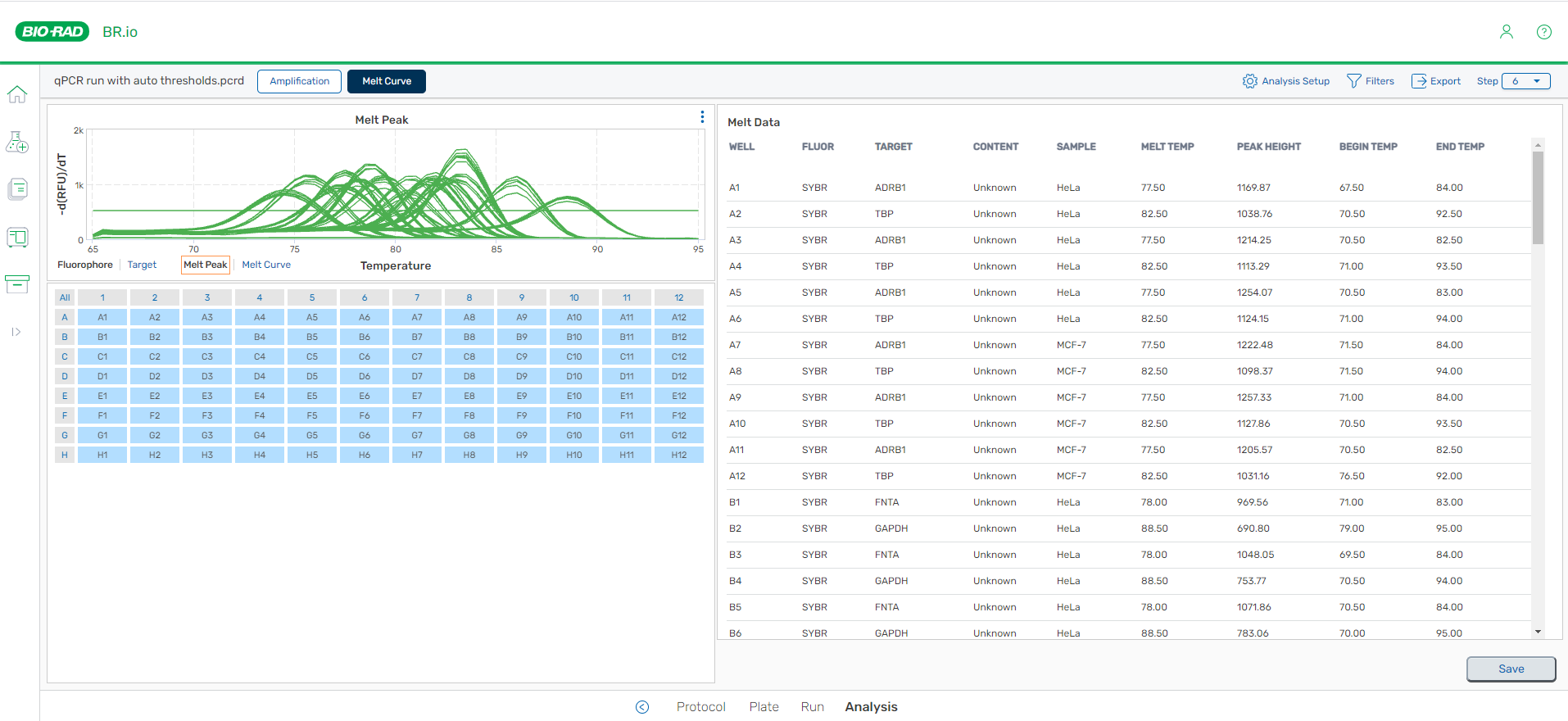
Task: Select the Melt Curve chart view tab
Action: [x=266, y=265]
